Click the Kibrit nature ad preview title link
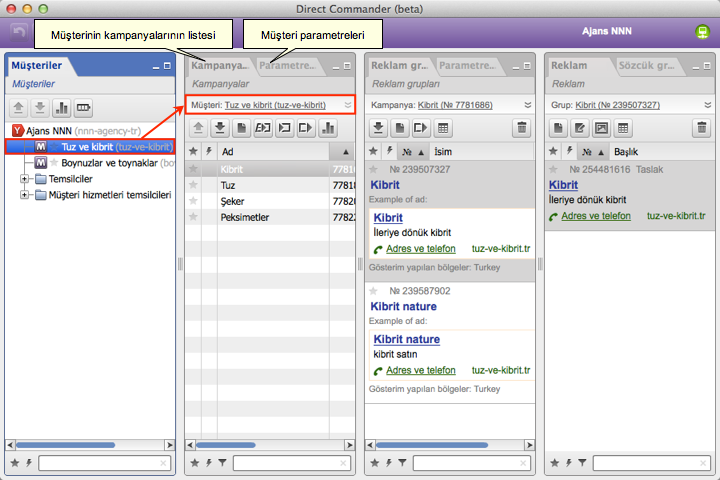720x480 pixels. coord(406,339)
